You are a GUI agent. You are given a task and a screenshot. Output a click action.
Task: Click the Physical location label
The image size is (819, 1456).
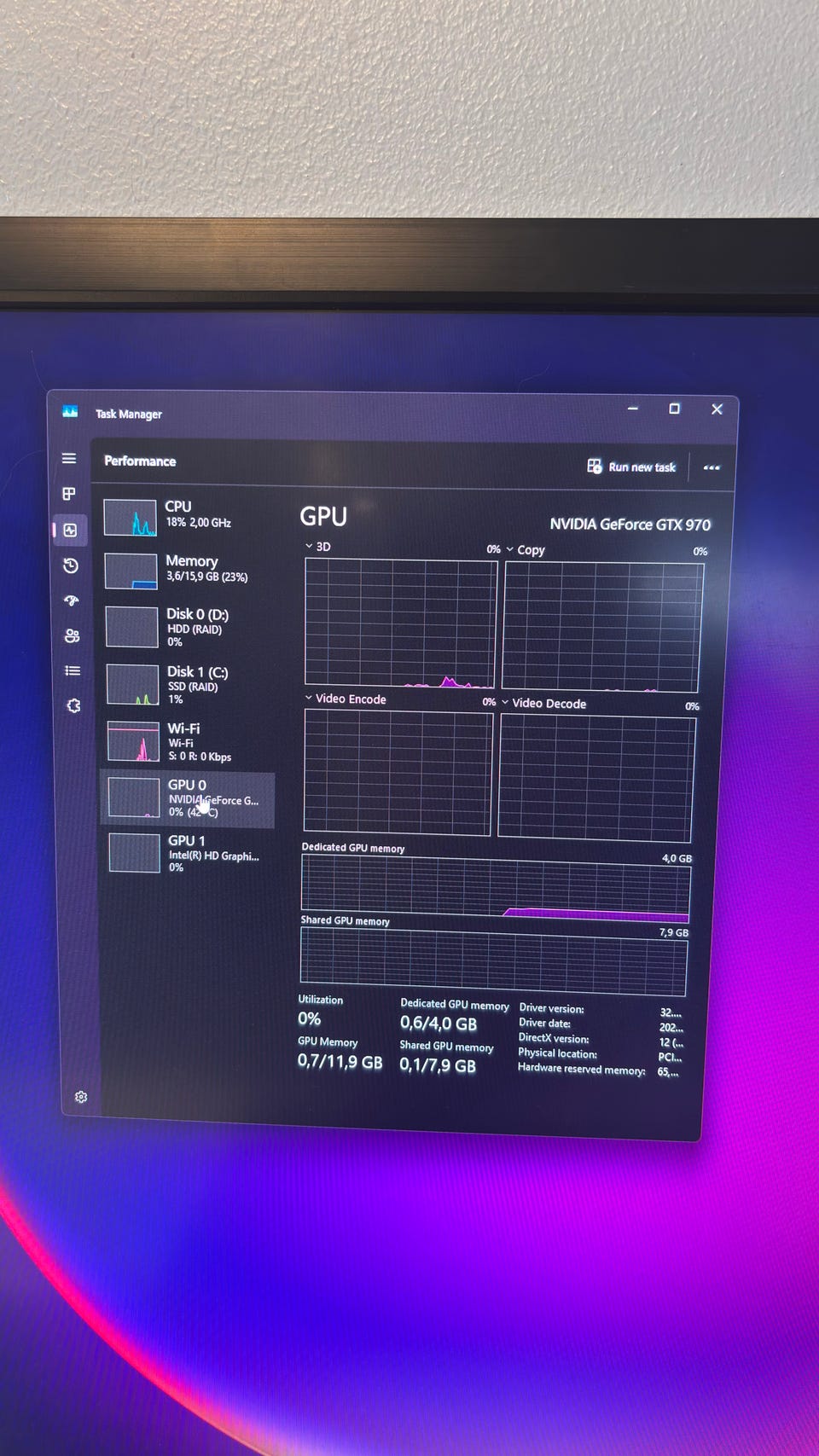pyautogui.click(x=557, y=1053)
